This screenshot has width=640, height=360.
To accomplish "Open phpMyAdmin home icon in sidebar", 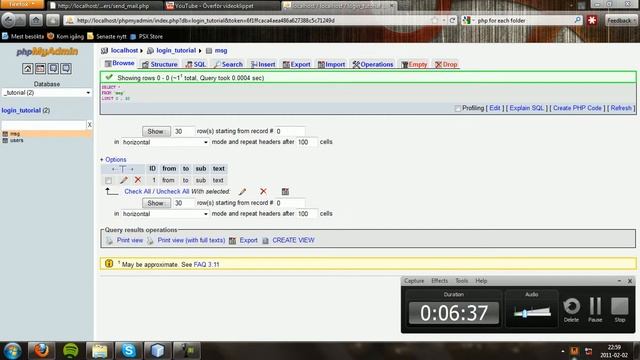I will coord(27,68).
